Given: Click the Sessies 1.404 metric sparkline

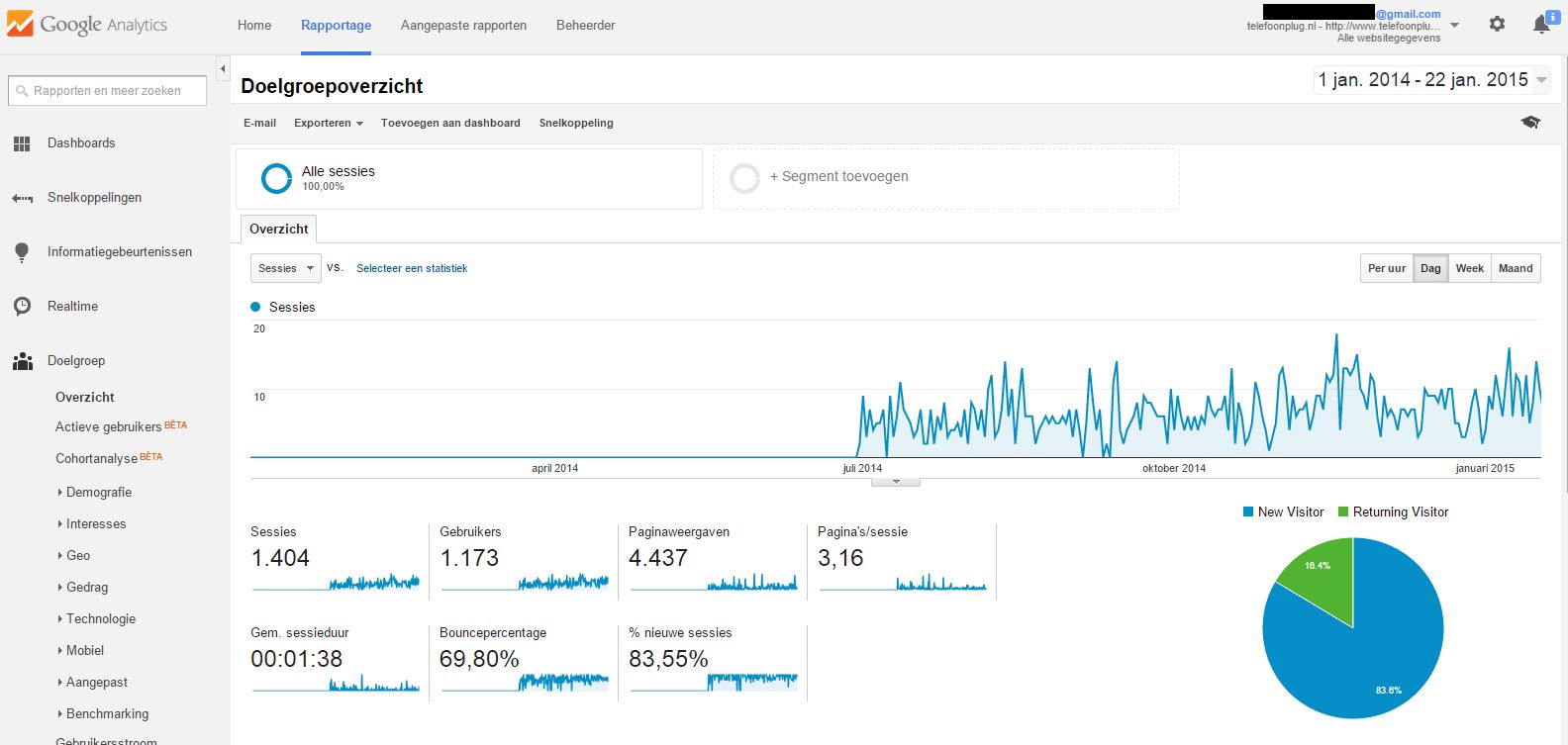Looking at the screenshot, I should 336,582.
